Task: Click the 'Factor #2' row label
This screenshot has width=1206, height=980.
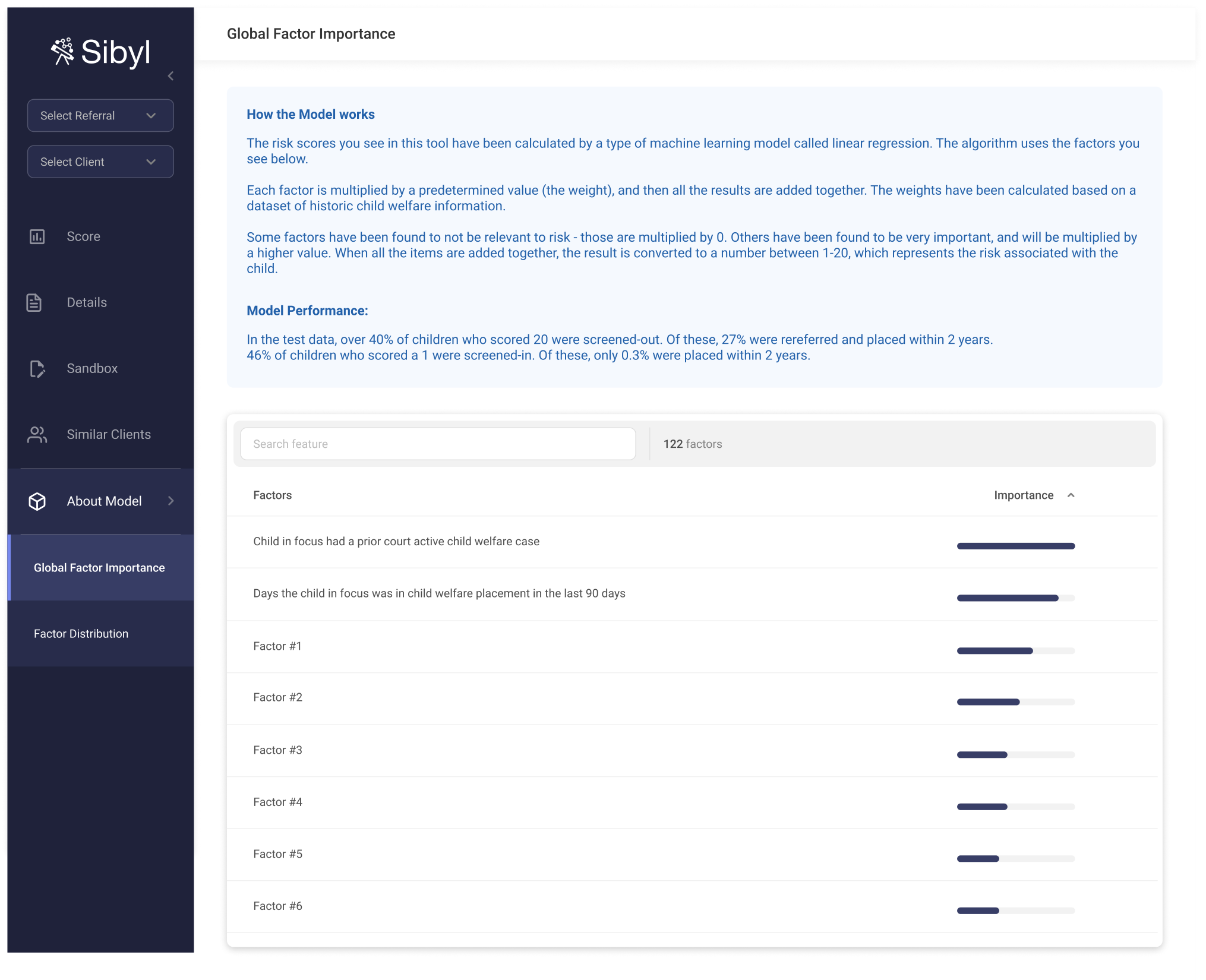Action: 277,697
